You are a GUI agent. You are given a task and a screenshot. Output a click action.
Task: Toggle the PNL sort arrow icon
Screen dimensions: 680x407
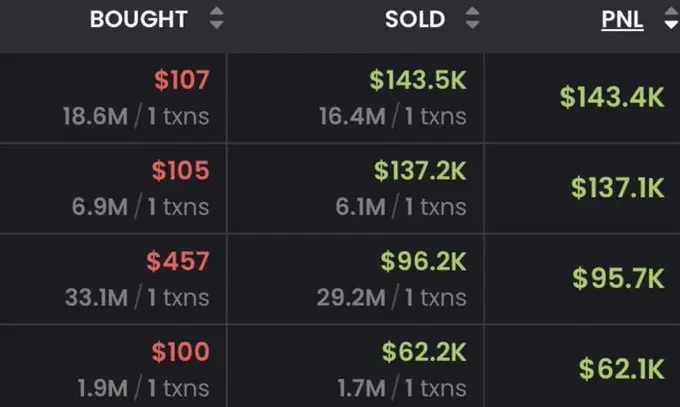670,19
